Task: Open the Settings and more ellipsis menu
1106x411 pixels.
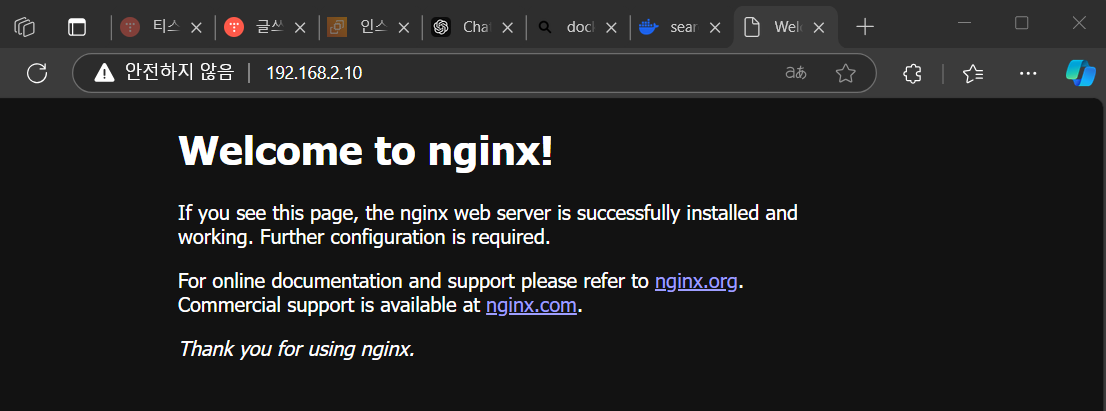Action: (1028, 73)
